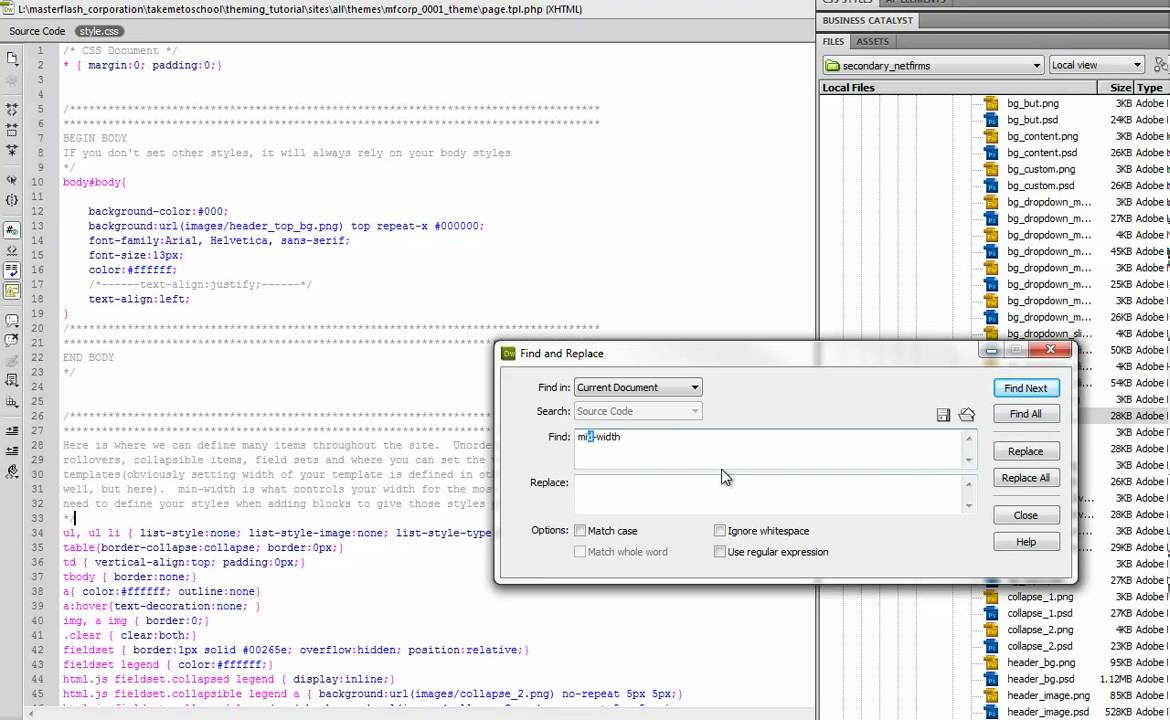1170x720 pixels.
Task: Click file icon beside collapse_2.png
Action: click(x=991, y=629)
